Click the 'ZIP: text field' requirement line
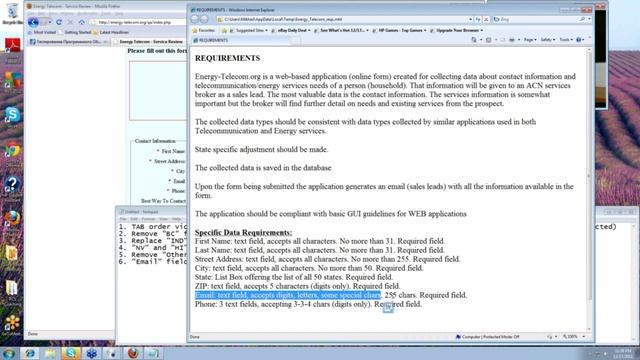 coord(298,286)
